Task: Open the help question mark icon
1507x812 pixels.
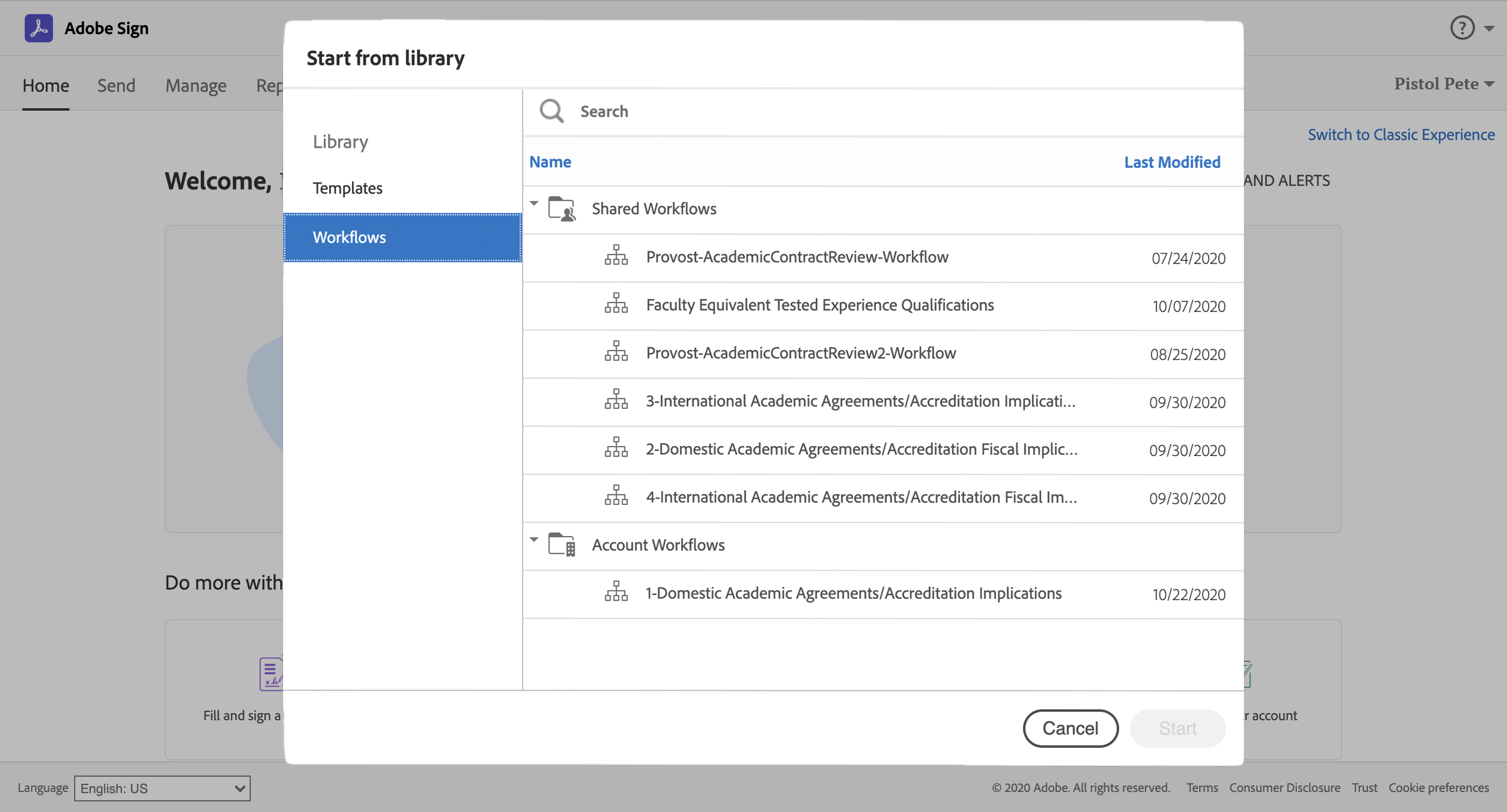Action: 1462,28
